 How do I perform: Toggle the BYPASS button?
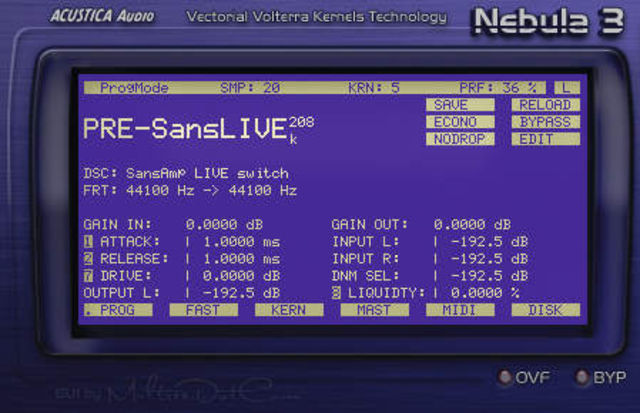(x=545, y=122)
